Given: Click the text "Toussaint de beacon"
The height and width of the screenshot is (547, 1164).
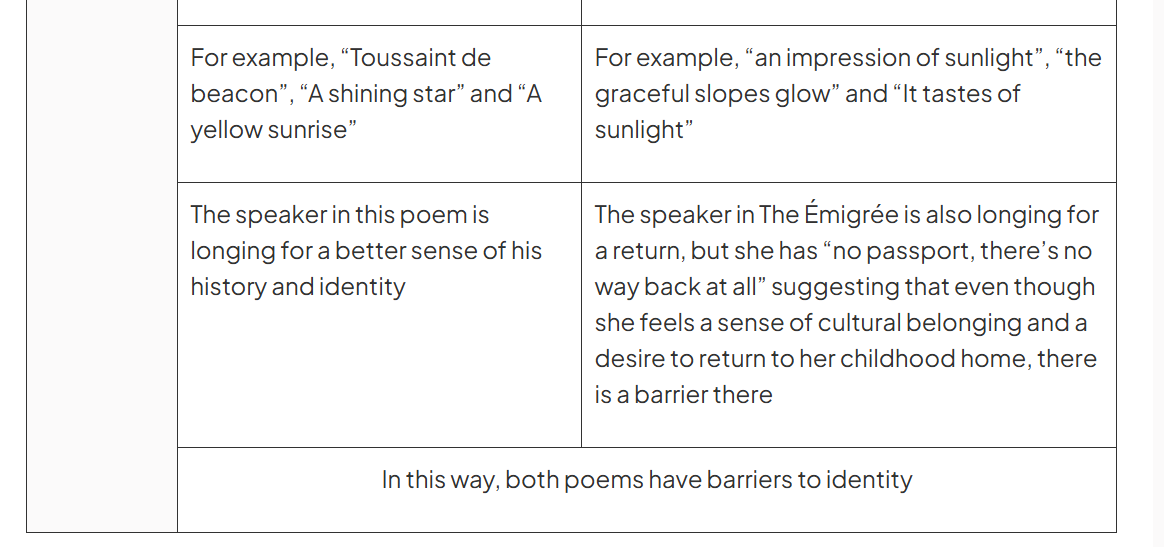Looking at the screenshot, I should point(341,76).
